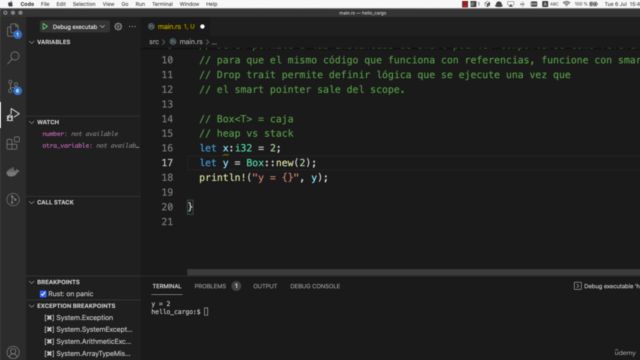This screenshot has width=640, height=360.
Task: Start debugging with green play arrow
Action: pyautogui.click(x=45, y=27)
